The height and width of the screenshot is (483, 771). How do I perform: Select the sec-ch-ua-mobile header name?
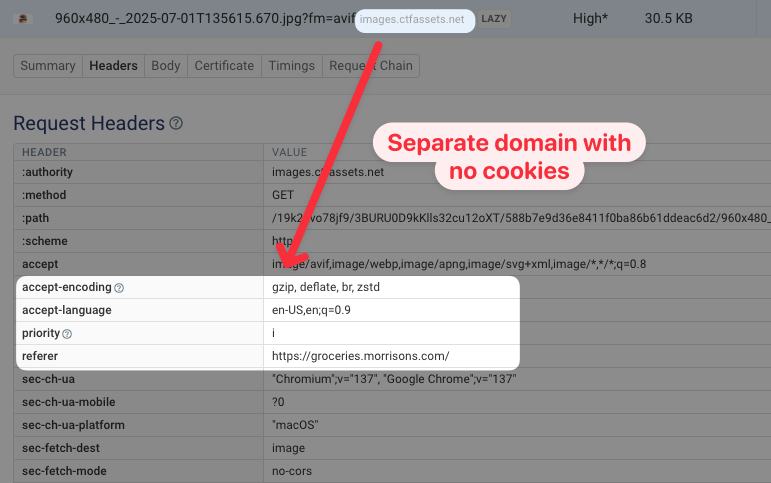click(x=68, y=402)
